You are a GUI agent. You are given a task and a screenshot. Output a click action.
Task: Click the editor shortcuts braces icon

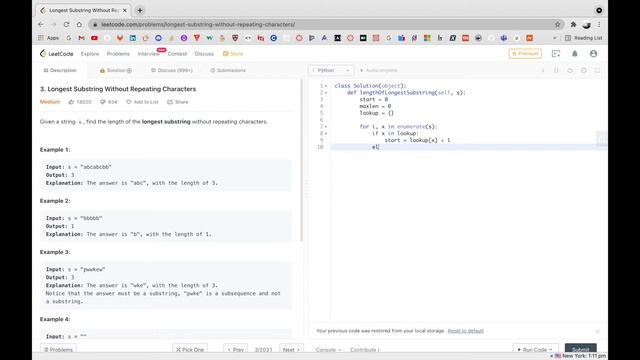[x=556, y=71]
